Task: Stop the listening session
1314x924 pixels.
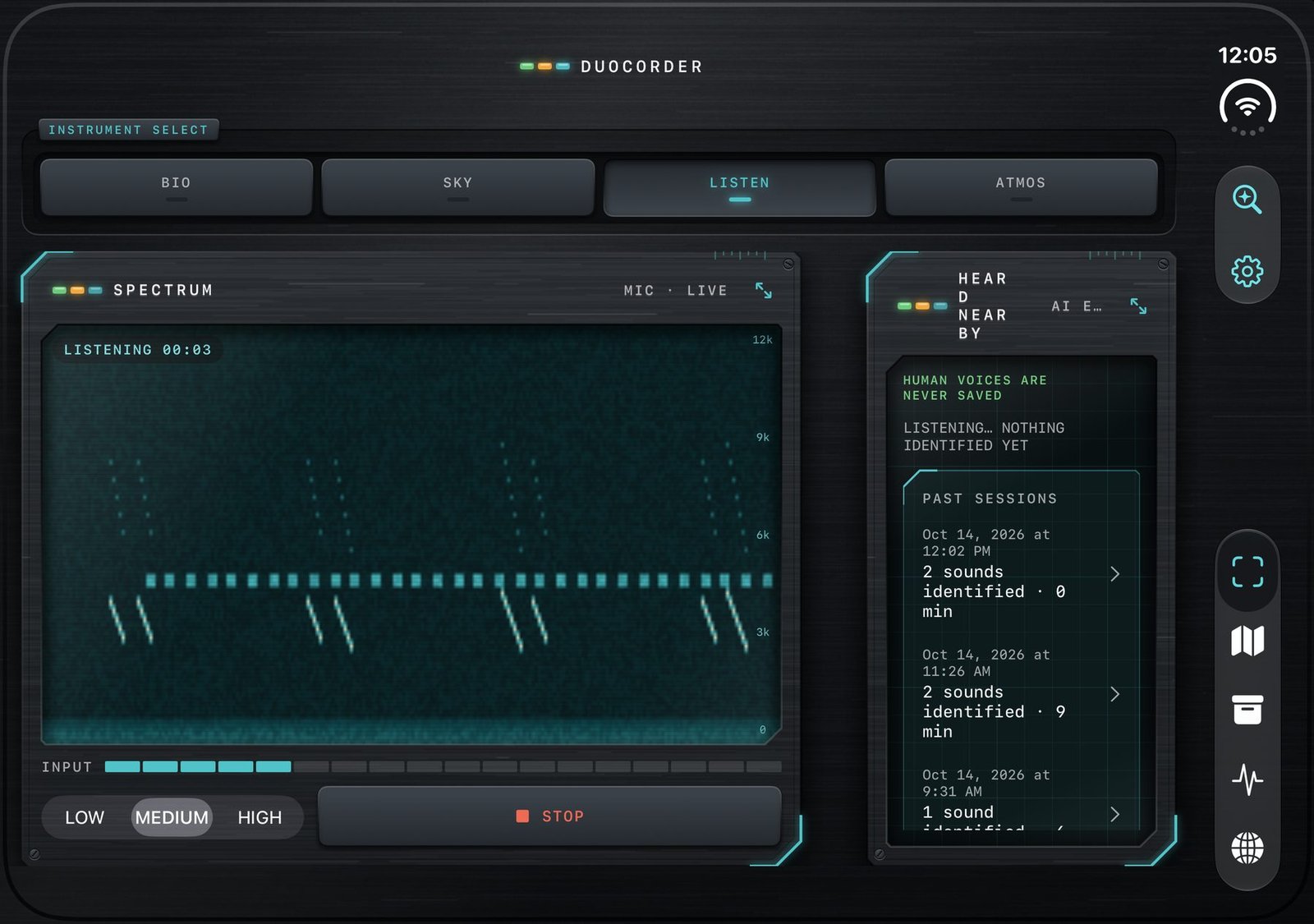Action: tap(549, 816)
